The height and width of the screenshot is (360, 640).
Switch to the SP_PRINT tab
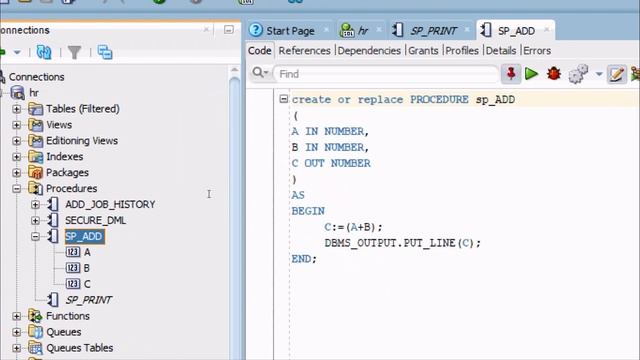pos(432,30)
